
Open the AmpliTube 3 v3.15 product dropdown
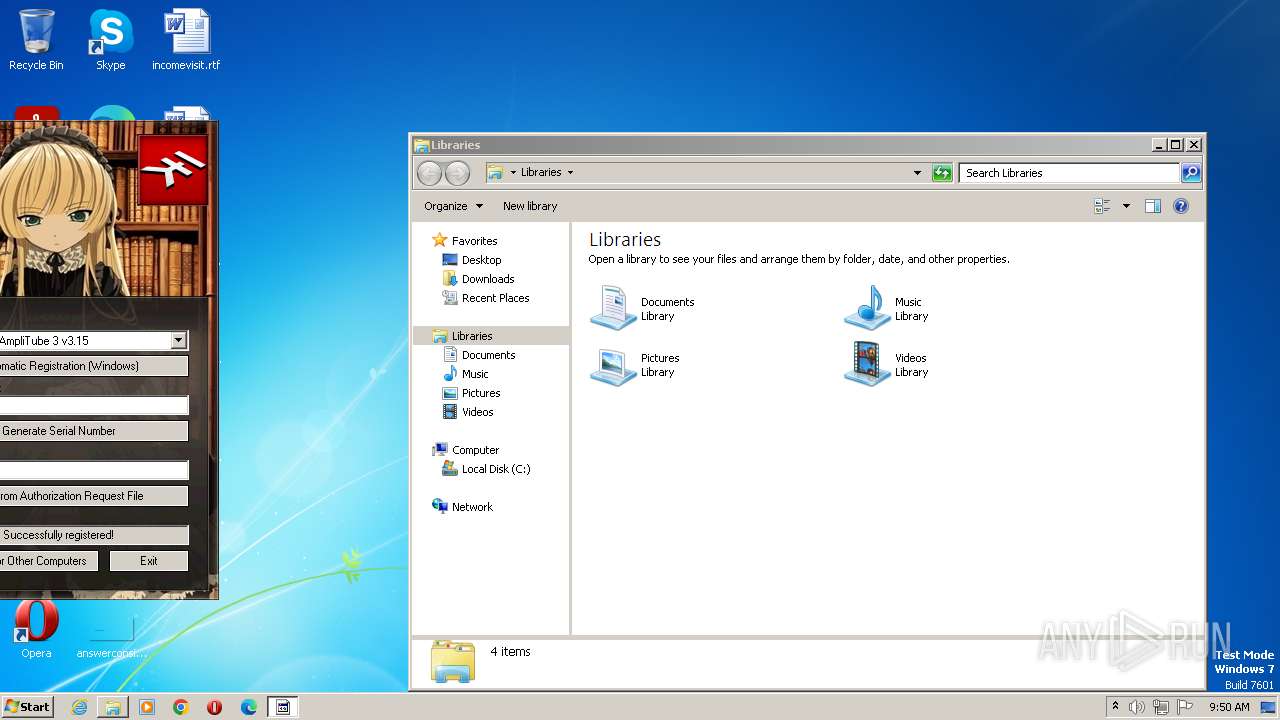pyautogui.click(x=178, y=340)
